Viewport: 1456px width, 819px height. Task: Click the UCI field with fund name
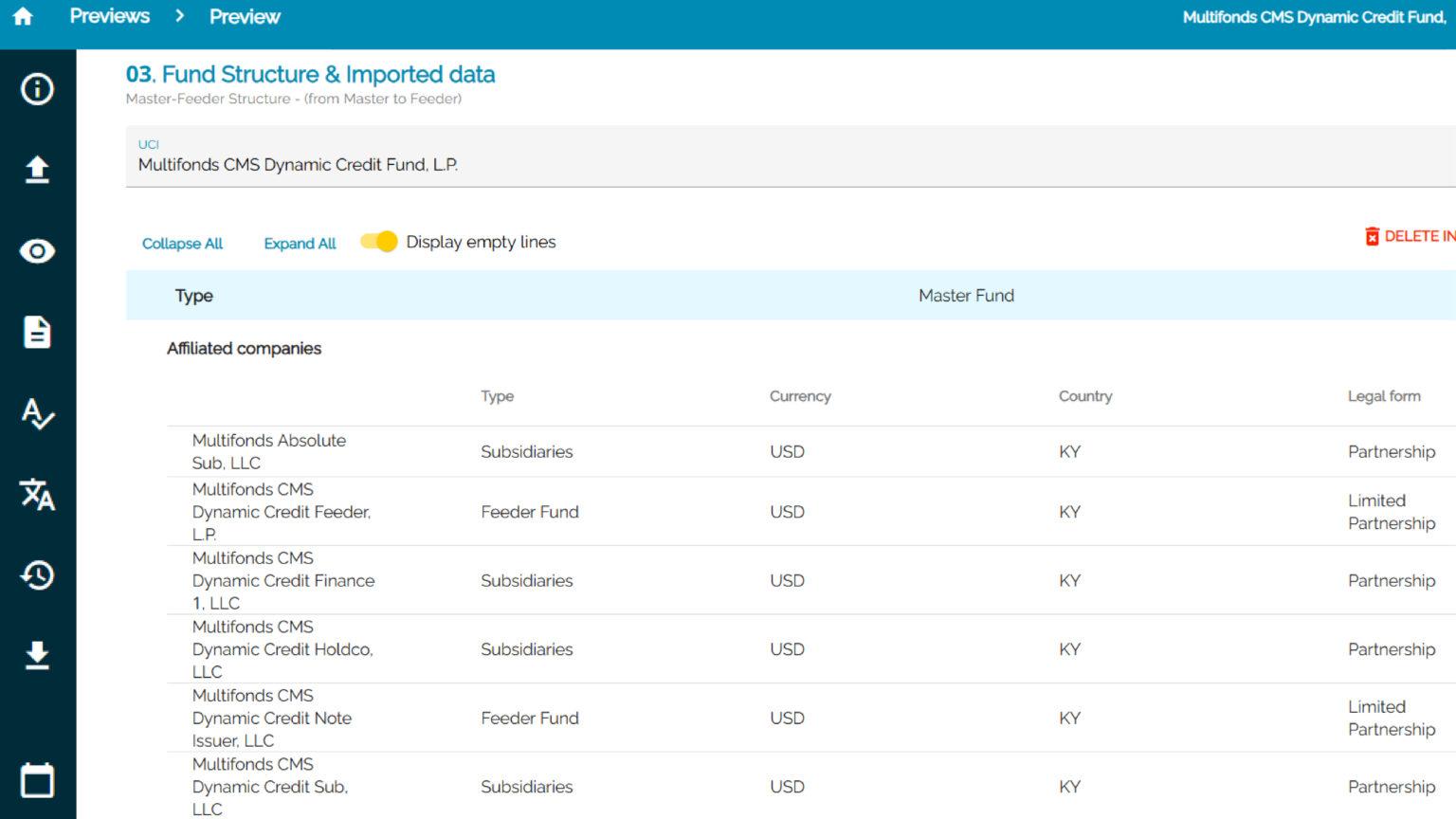pos(791,156)
